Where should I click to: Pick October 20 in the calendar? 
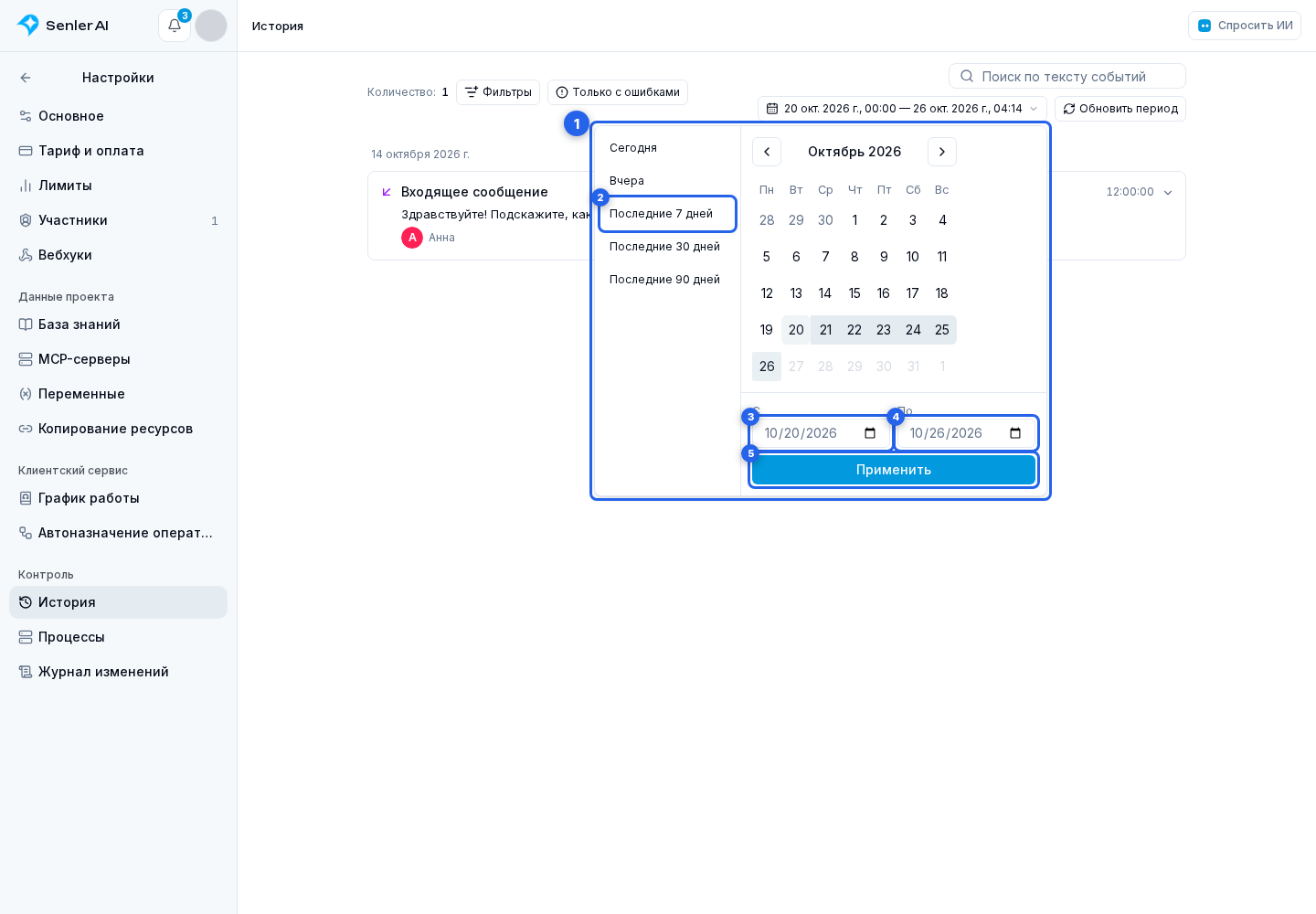[796, 330]
